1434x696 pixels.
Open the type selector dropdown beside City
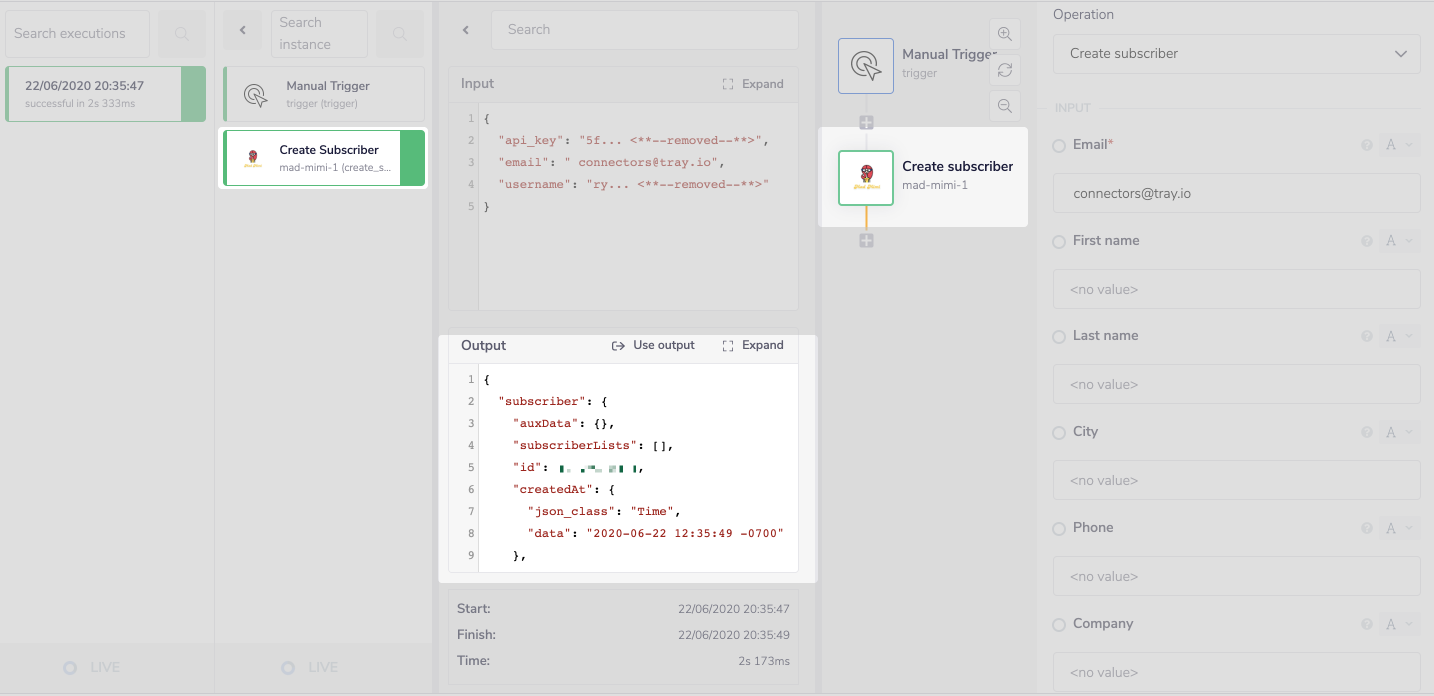click(1399, 433)
